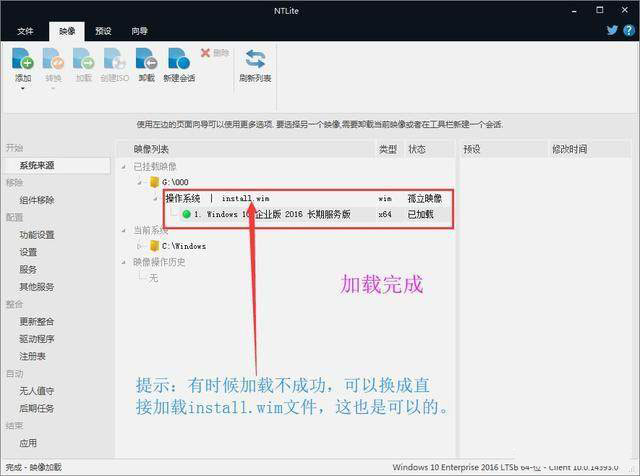Click the G:\000 folder icon

pos(154,182)
